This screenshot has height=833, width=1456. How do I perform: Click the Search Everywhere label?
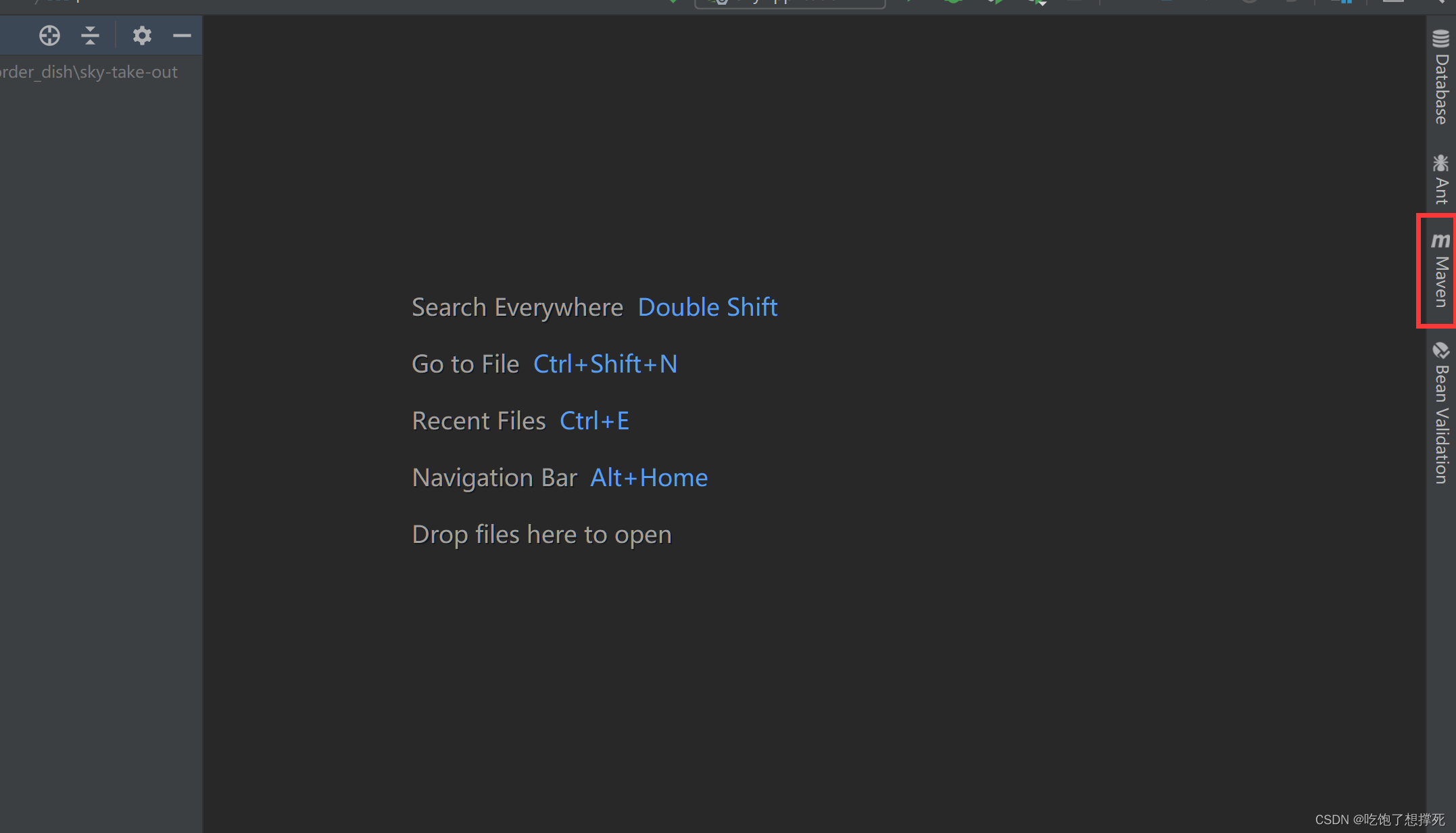[517, 308]
